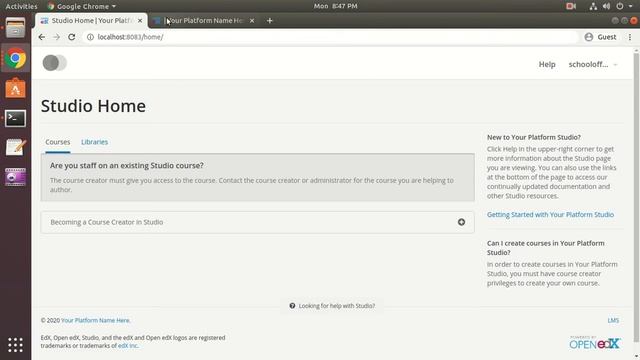The image size is (640, 360).
Task: Open the Help link in header
Action: (x=547, y=64)
